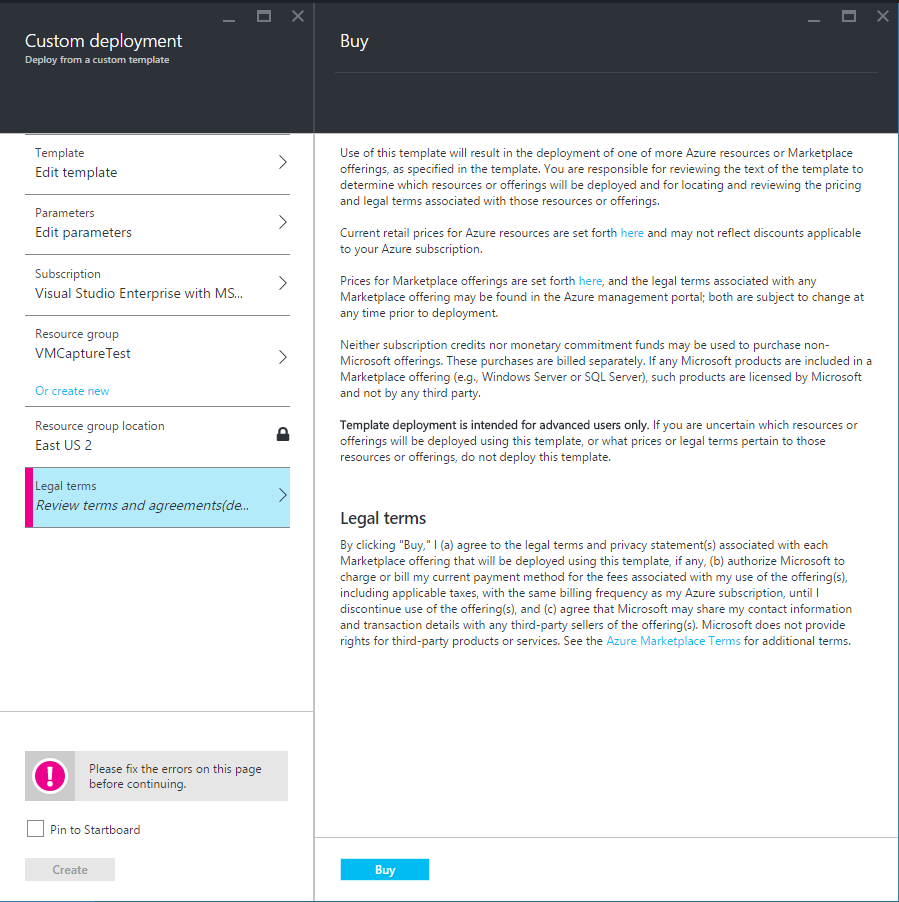Click the Or create new link

(x=72, y=391)
